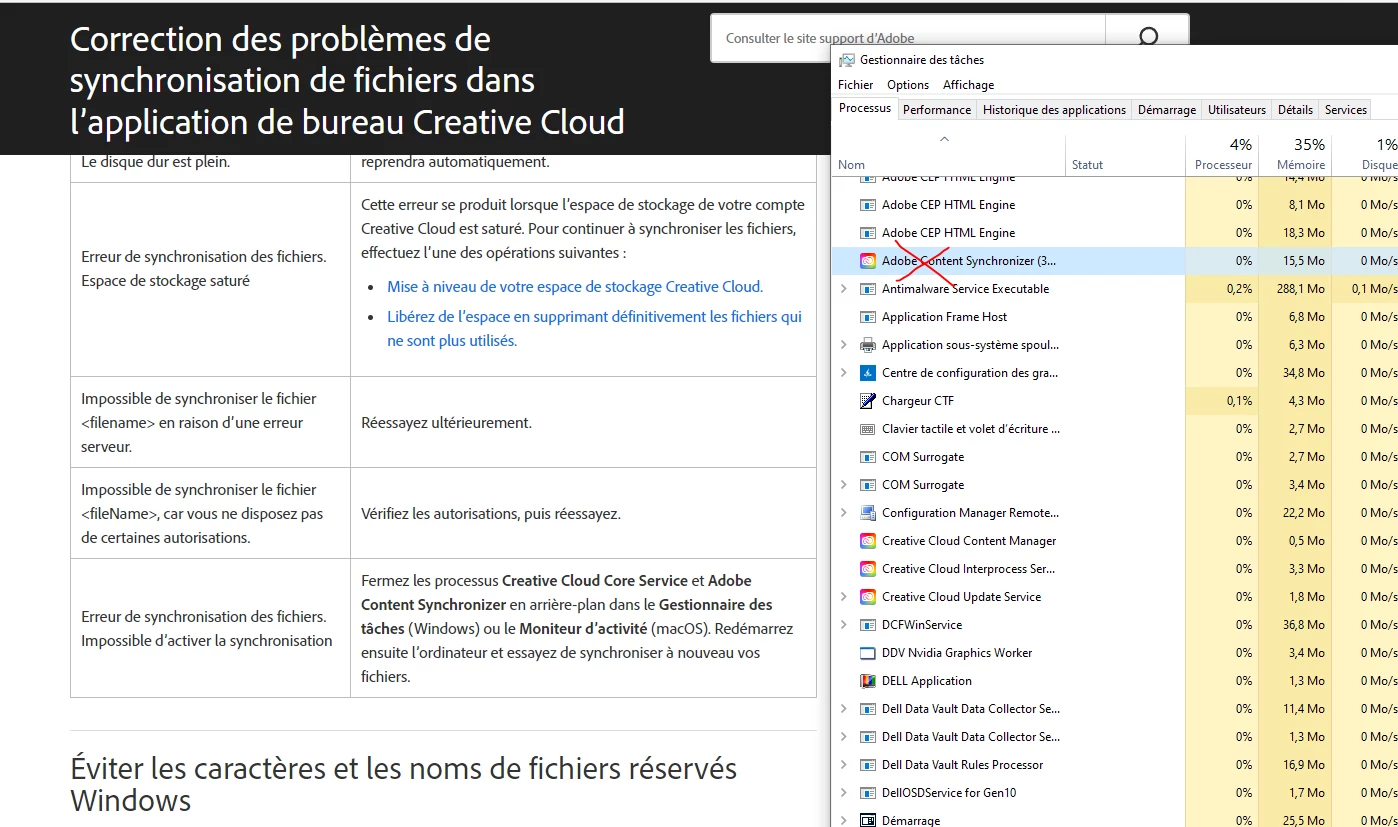Click the 36,8 Mo memory value of DCFWinService

coord(1305,625)
